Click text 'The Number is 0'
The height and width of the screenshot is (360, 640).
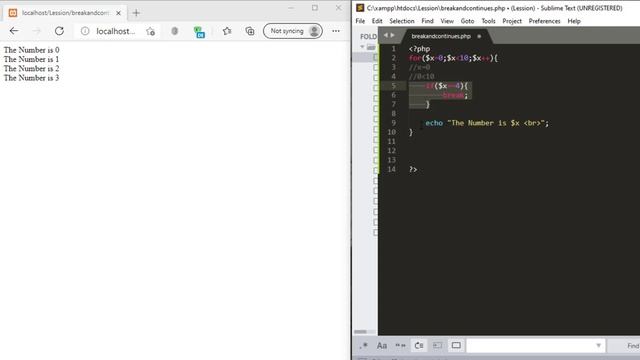[x=31, y=50]
